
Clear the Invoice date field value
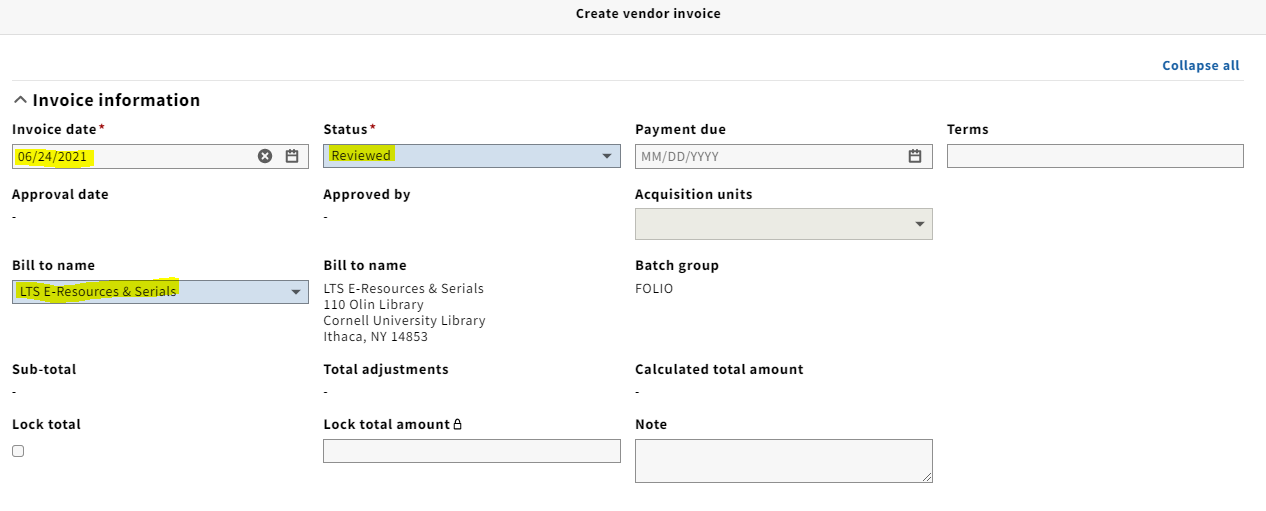265,156
